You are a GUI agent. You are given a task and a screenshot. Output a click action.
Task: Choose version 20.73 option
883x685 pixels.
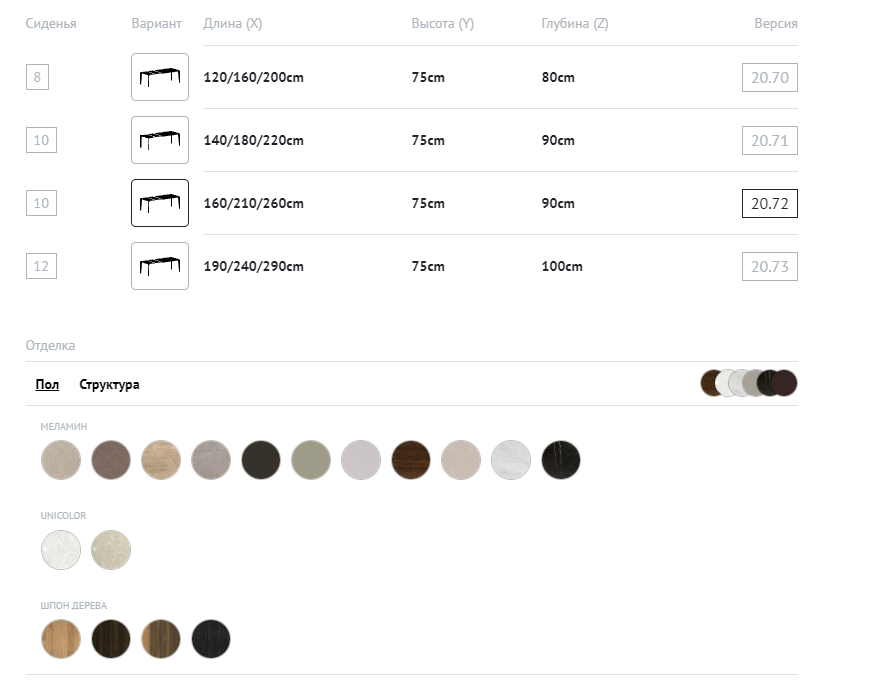[769, 266]
